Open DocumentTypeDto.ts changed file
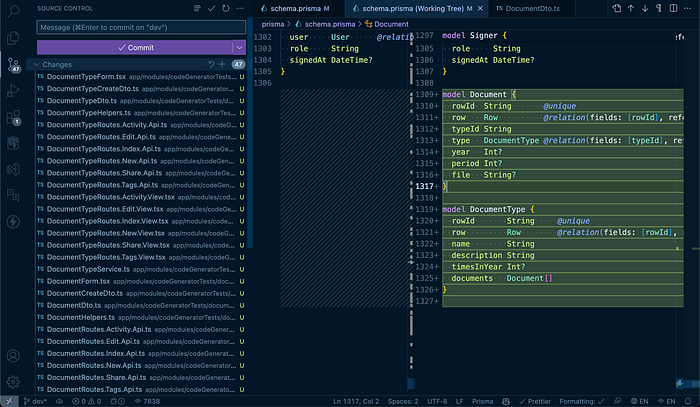 (141, 101)
